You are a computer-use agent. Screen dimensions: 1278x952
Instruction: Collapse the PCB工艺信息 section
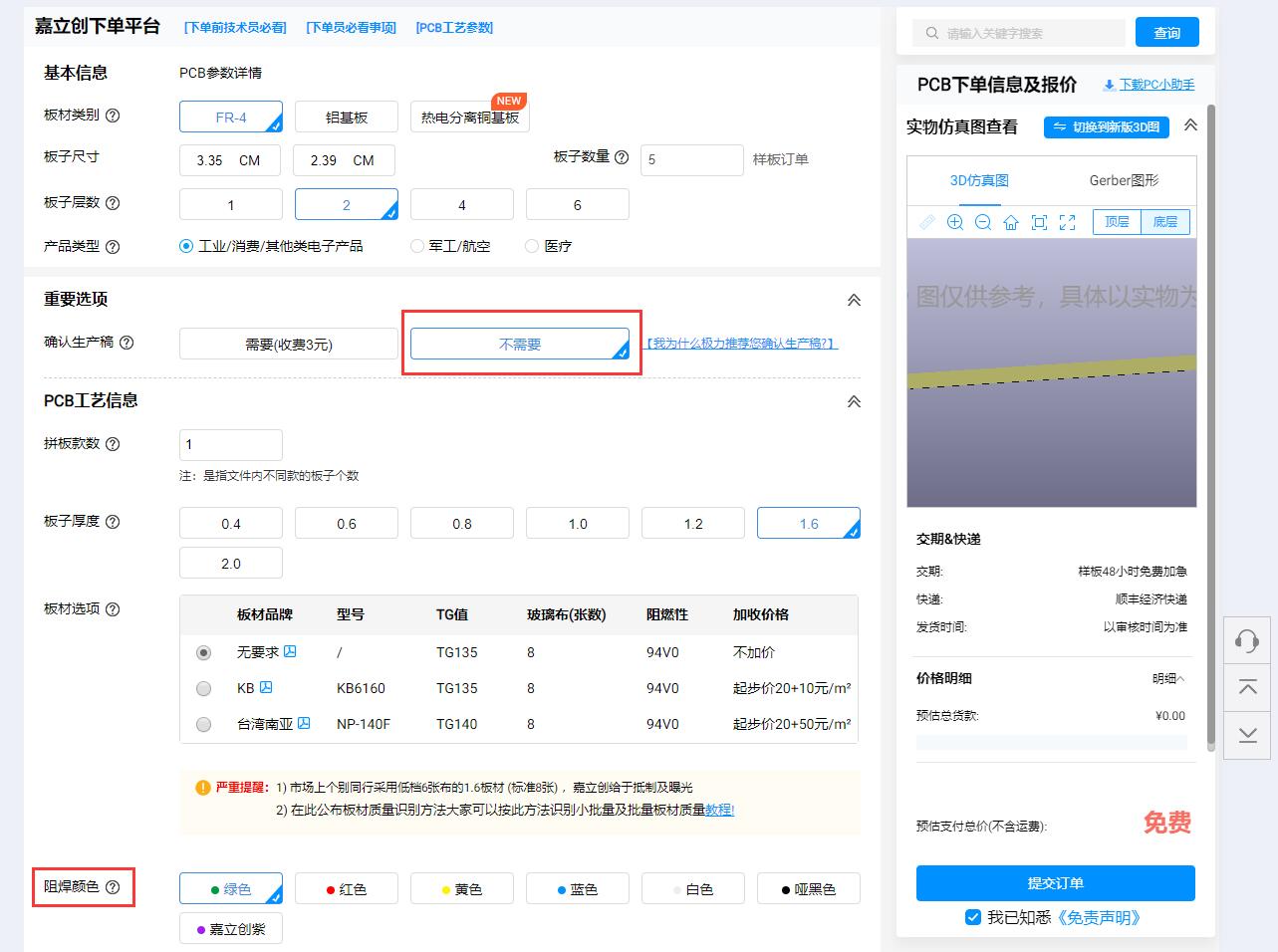pos(854,401)
